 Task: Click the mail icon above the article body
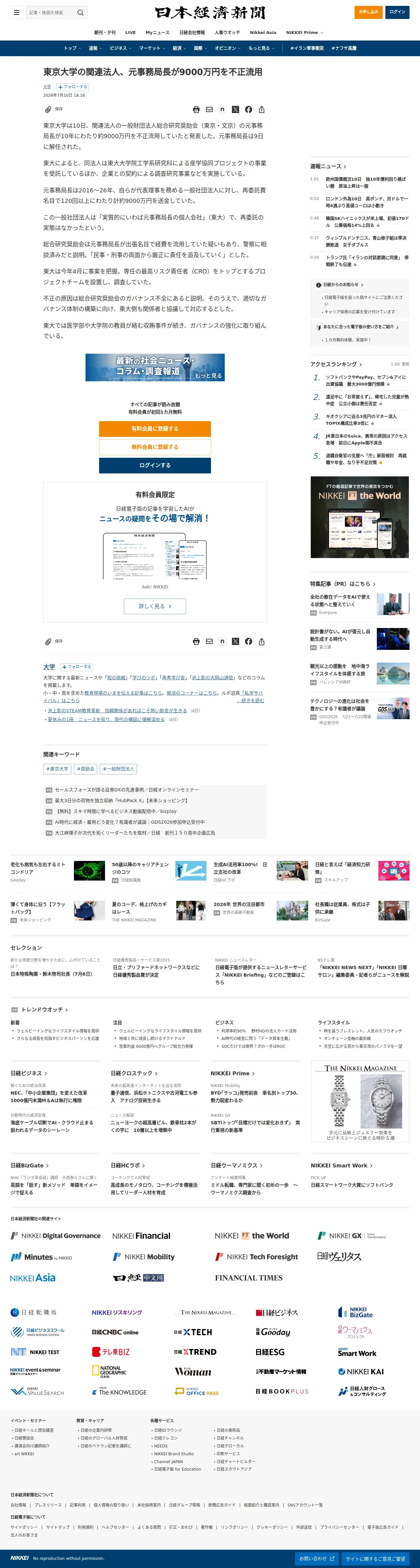click(x=209, y=109)
